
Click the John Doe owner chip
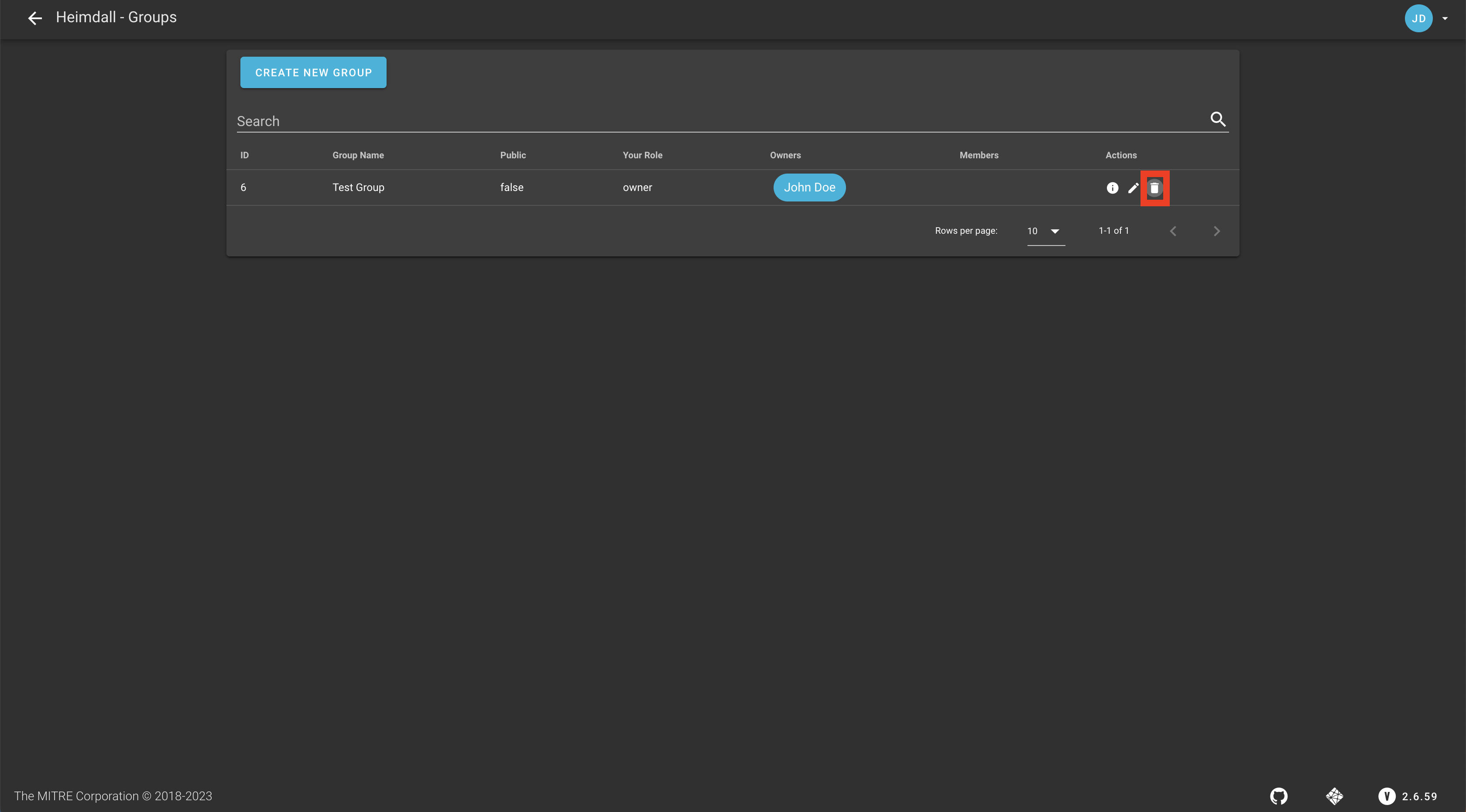pos(809,188)
